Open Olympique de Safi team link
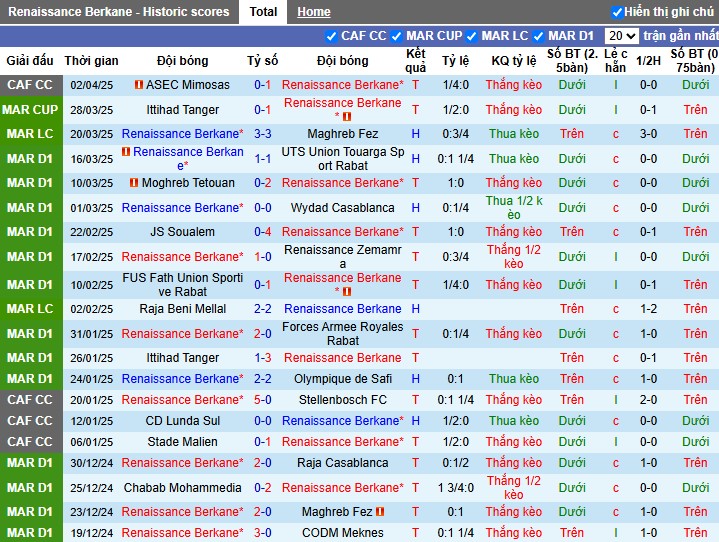This screenshot has width=719, height=542. click(x=343, y=379)
